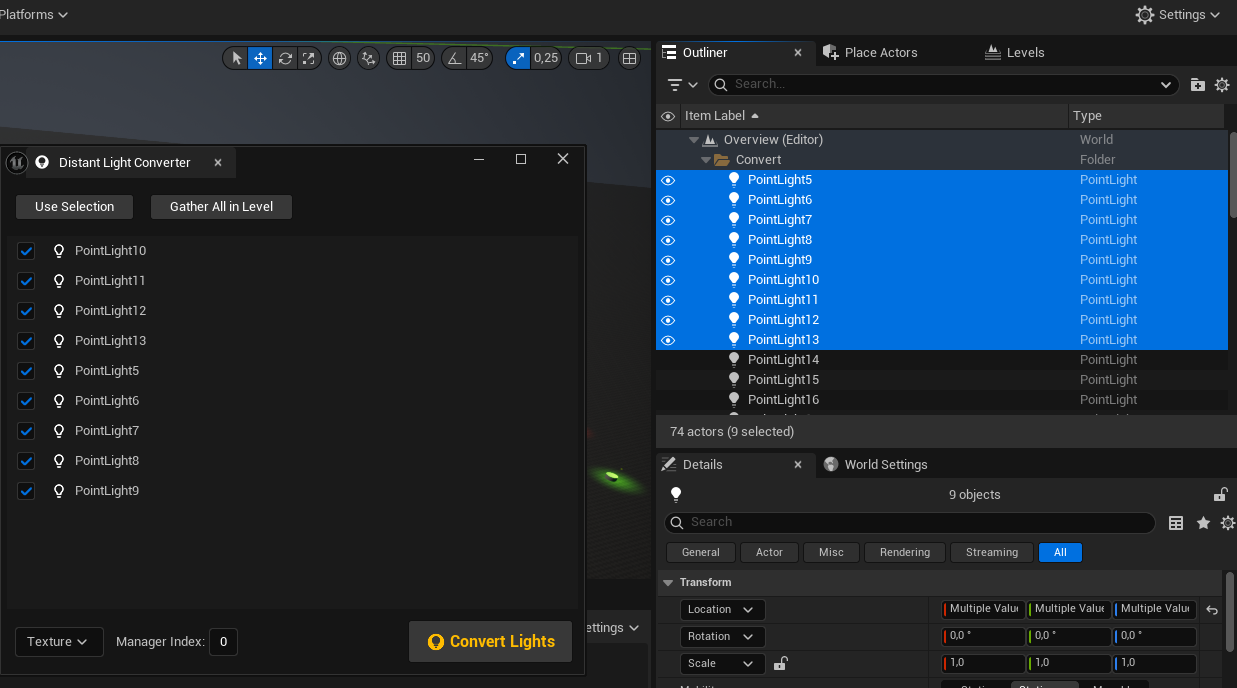Activate the Rotate gizmo tool

pyautogui.click(x=285, y=58)
